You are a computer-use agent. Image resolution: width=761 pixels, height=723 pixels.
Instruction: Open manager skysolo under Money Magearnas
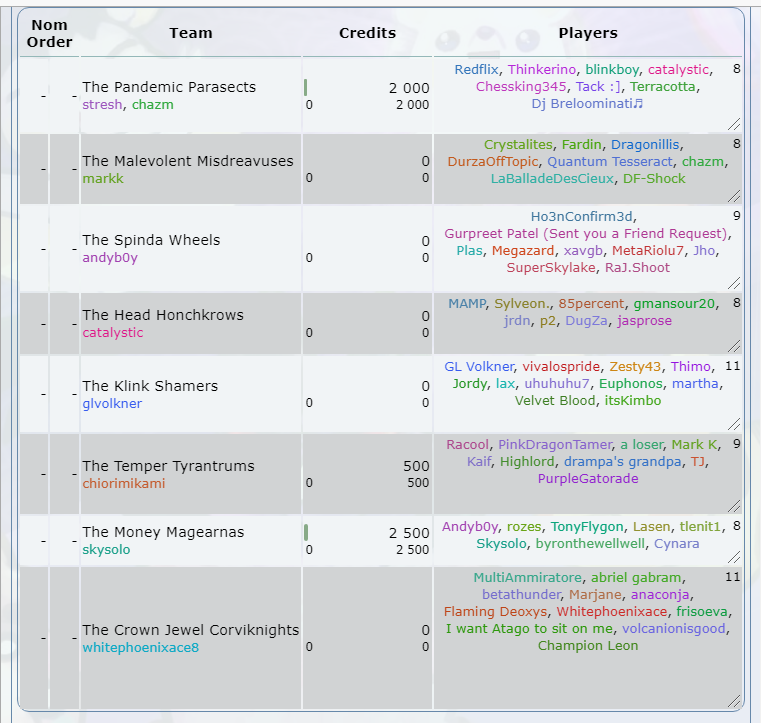point(106,550)
